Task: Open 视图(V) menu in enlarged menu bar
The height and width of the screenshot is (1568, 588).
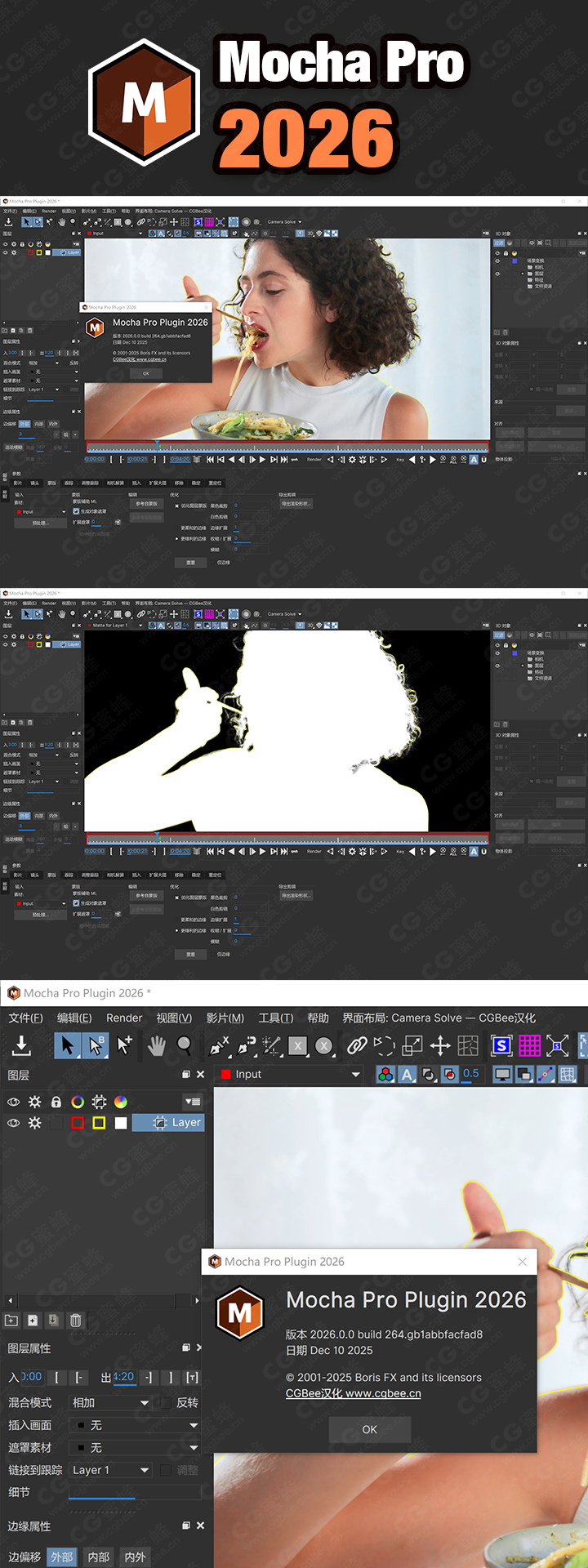Action: coord(174,1018)
